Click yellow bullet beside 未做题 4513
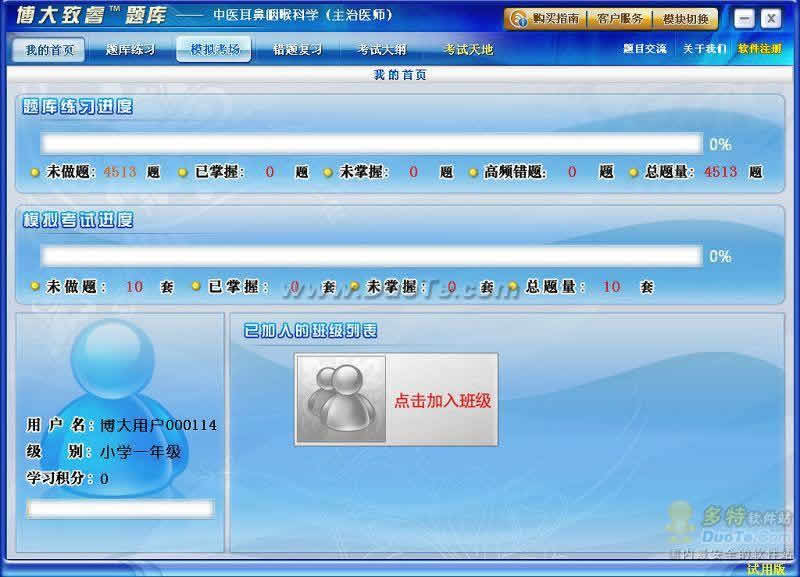 pyautogui.click(x=35, y=172)
